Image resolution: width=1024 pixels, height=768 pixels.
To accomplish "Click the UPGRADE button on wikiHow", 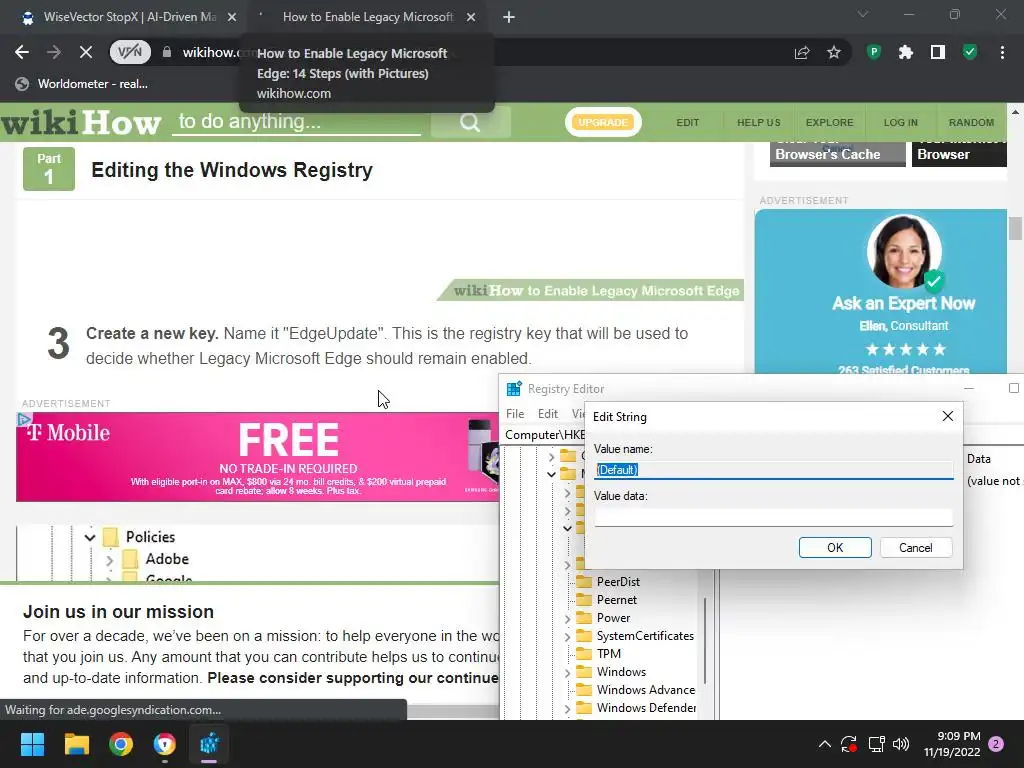I will coord(603,122).
